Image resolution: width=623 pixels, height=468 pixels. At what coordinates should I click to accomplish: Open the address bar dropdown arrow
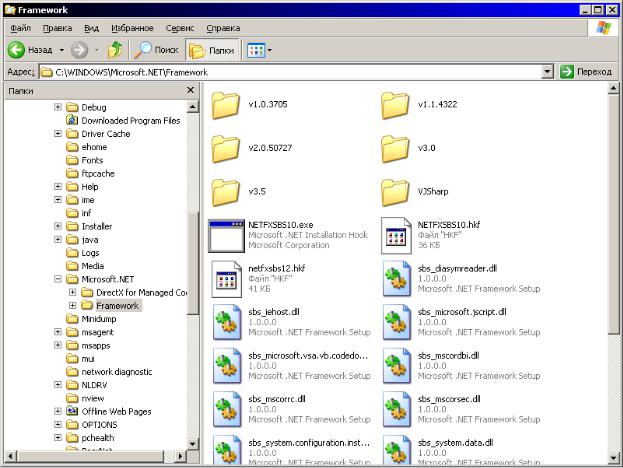pyautogui.click(x=548, y=72)
